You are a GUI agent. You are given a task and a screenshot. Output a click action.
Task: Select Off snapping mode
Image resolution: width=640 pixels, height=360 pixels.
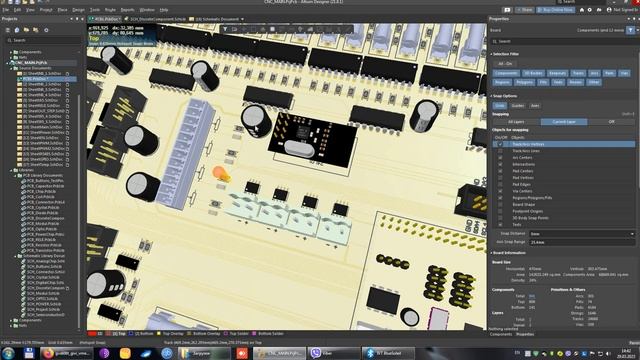pos(611,122)
